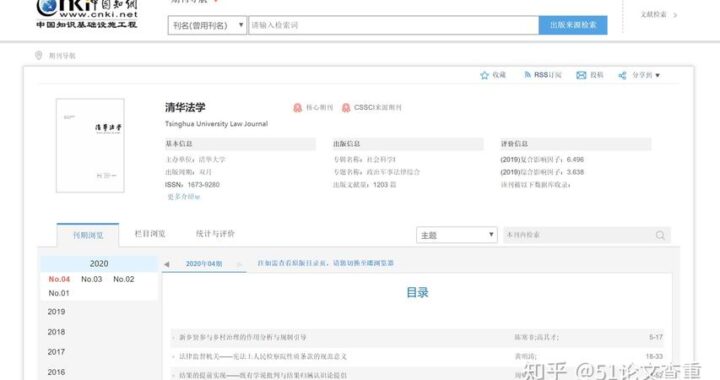Click the Tsinghua University Law Journal subtitle

[216, 124]
